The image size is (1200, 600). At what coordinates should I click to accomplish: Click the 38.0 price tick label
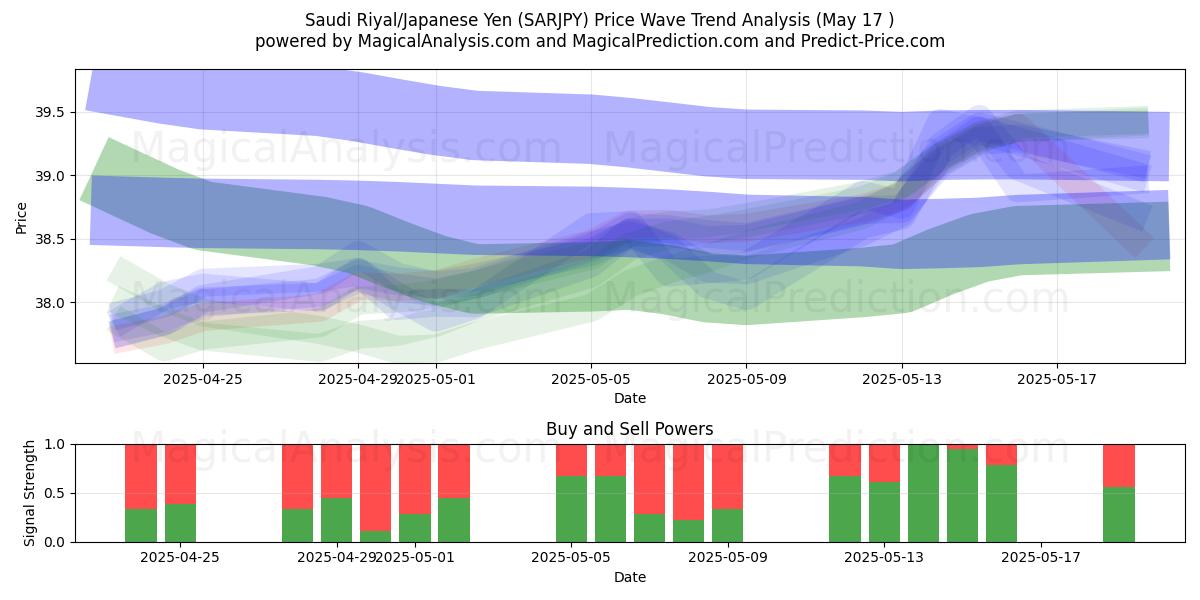[x=51, y=303]
